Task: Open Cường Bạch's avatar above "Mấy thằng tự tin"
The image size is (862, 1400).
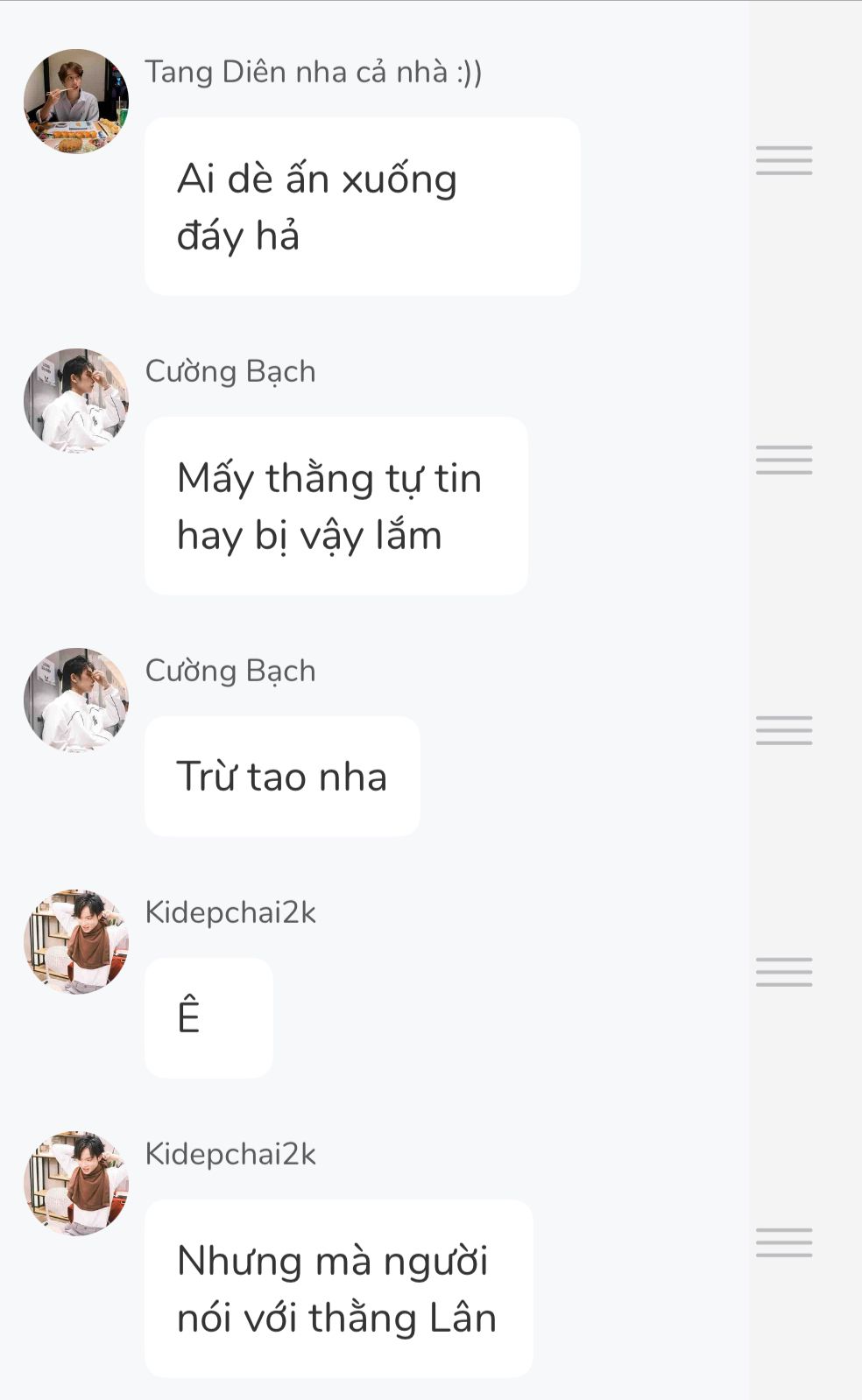Action: pos(76,401)
